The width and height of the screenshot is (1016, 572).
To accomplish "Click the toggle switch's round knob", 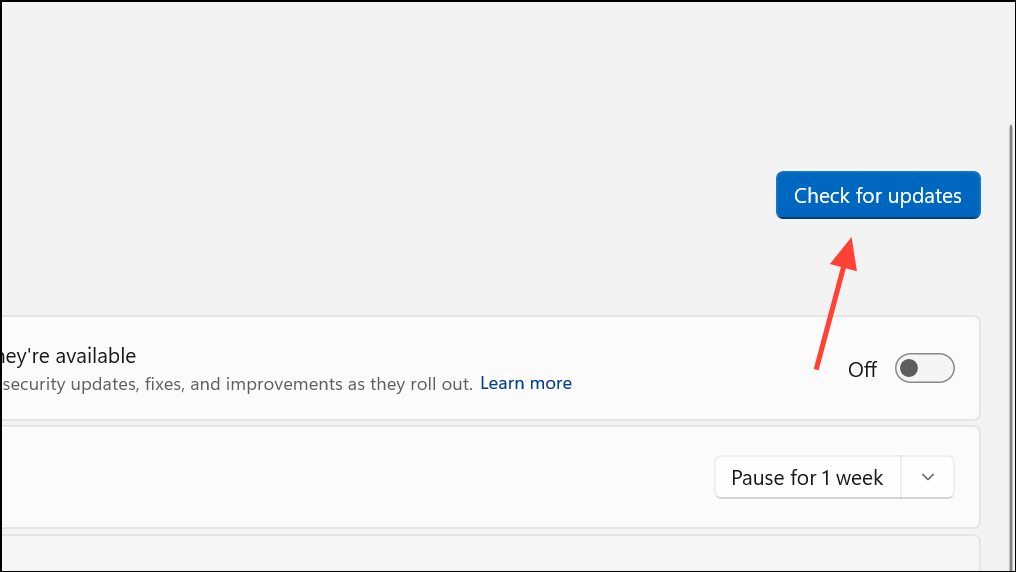I will pyautogui.click(x=909, y=369).
